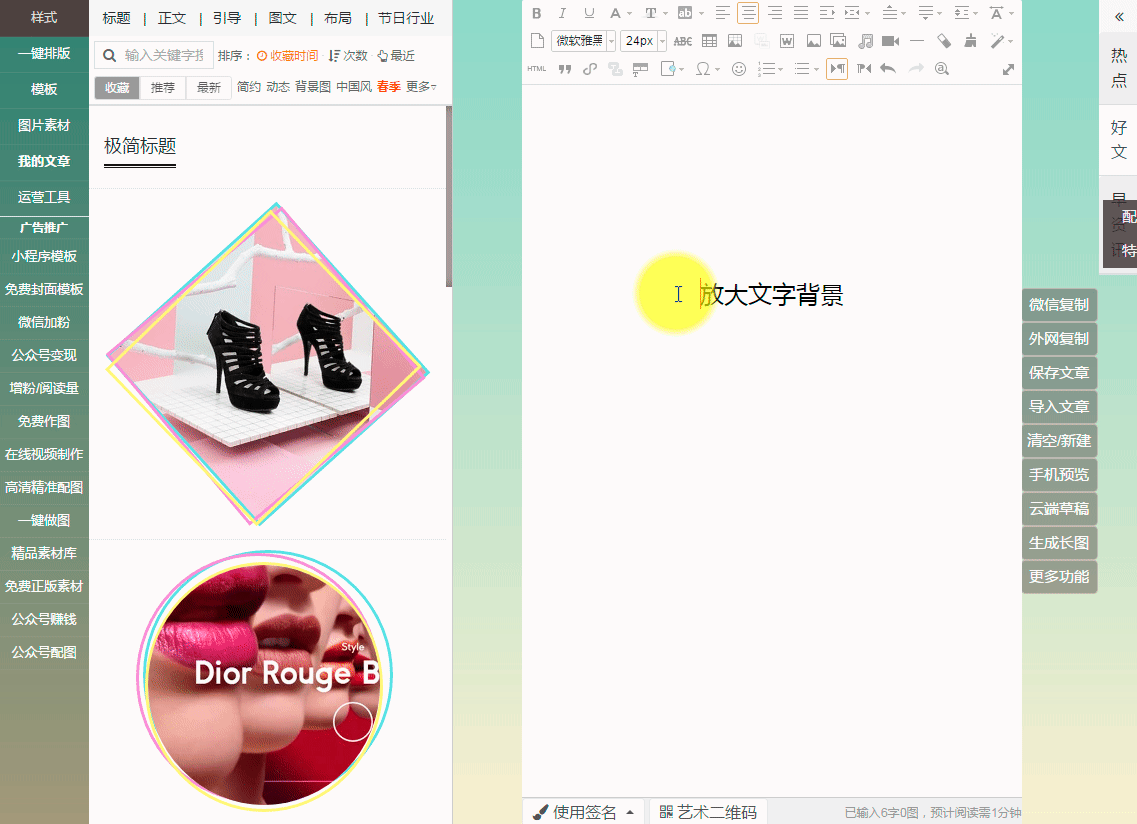
Task: Toggle bold formatting
Action: click(537, 13)
